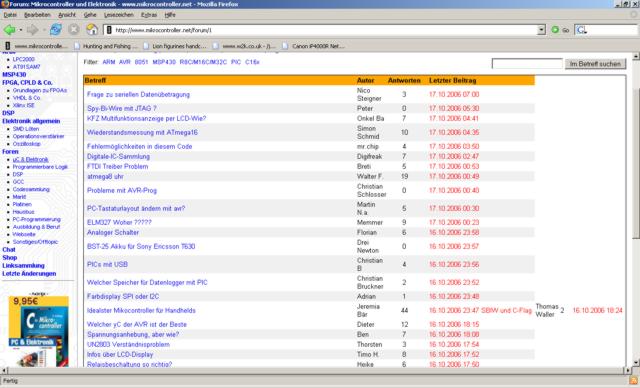Open the www.mikrocontroller bookmark

(36, 46)
